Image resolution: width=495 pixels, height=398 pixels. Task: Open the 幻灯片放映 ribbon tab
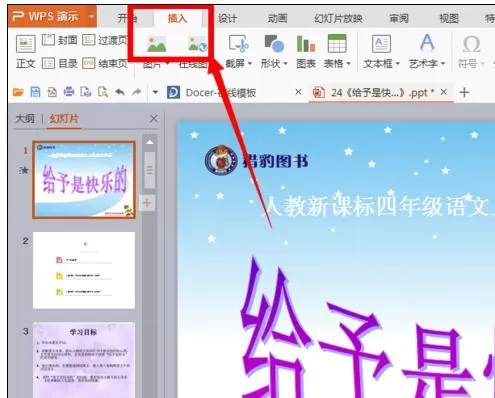(x=338, y=18)
